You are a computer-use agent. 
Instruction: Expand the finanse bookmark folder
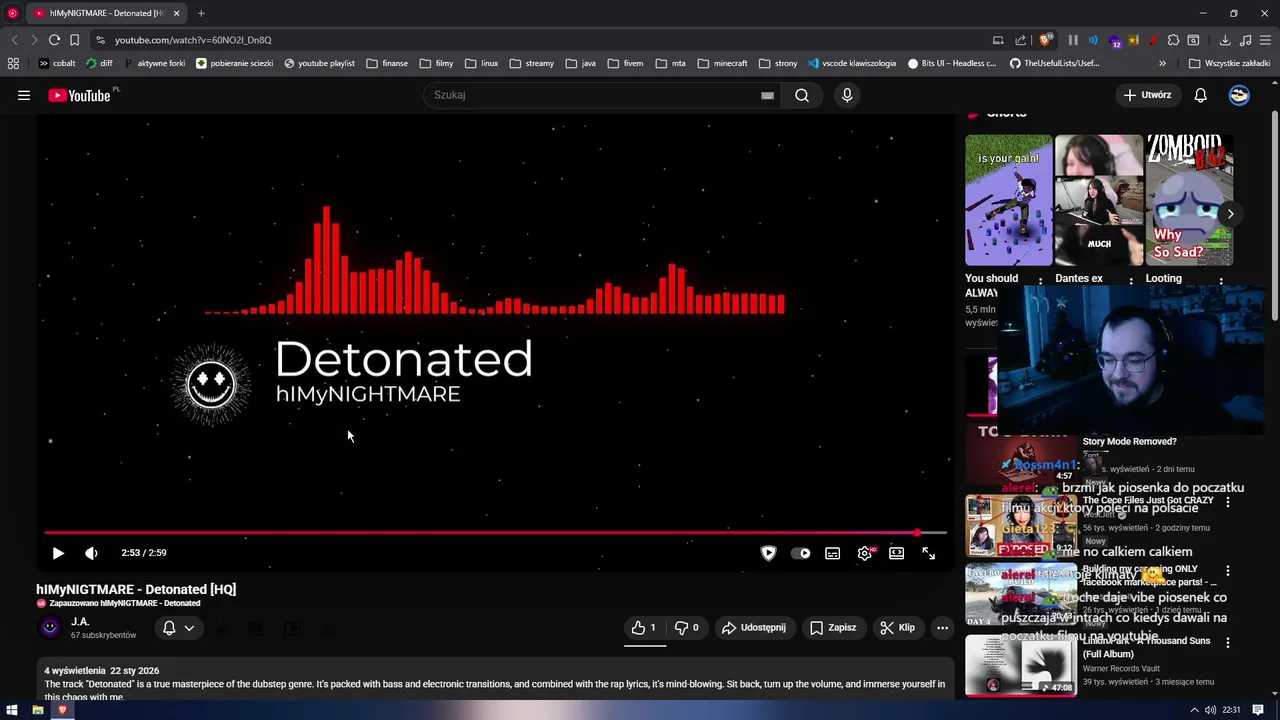tap(387, 63)
